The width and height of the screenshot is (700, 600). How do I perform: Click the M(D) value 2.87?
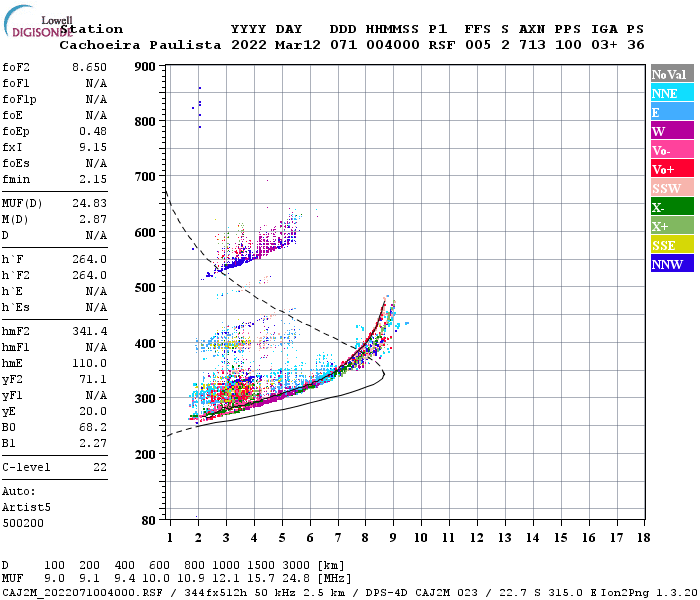[93, 220]
